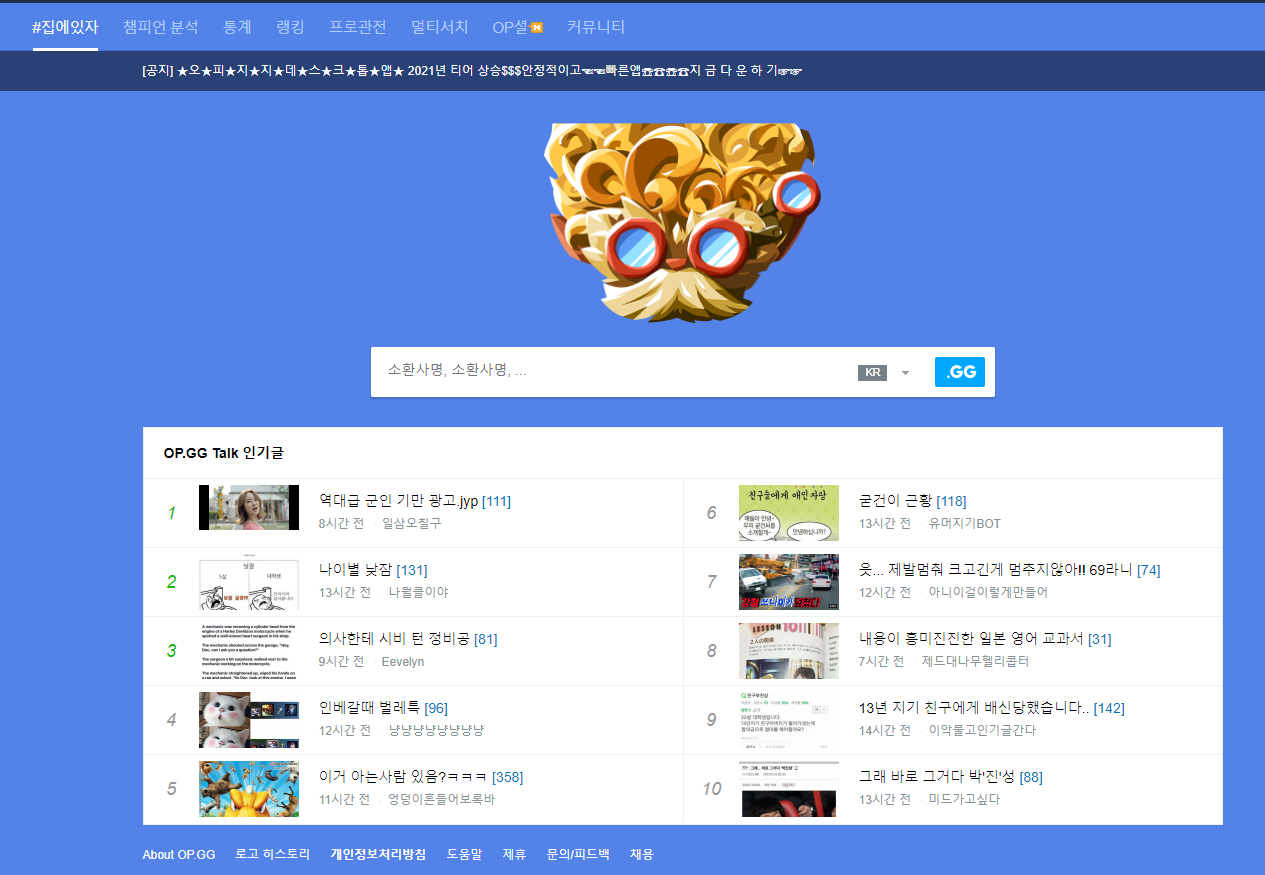This screenshot has width=1265, height=875.
Task: Click thumbnail of 의사한테 시비 턴 정비공 post
Action: coord(249,650)
